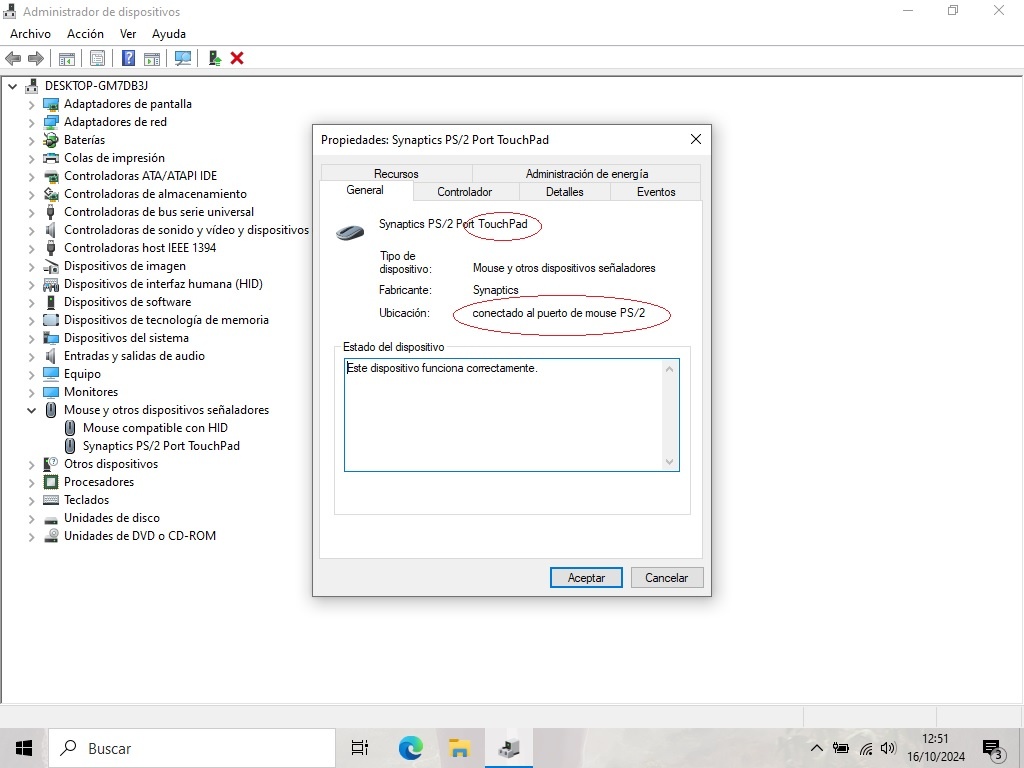This screenshot has width=1024, height=768.
Task: Click the Adaptadores de pantalla icon
Action: tap(51, 104)
